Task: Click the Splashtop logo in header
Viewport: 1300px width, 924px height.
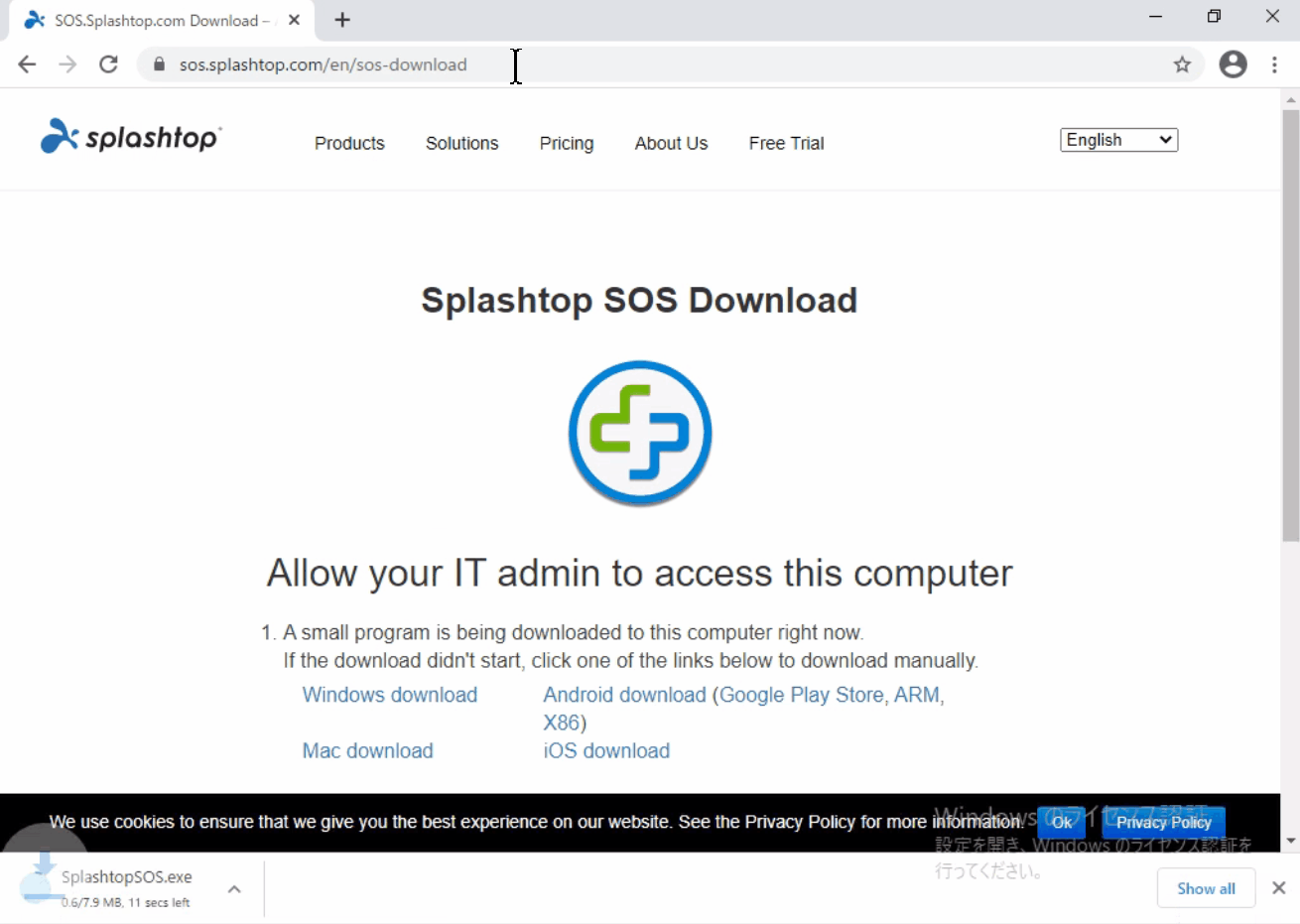Action: pos(131,137)
